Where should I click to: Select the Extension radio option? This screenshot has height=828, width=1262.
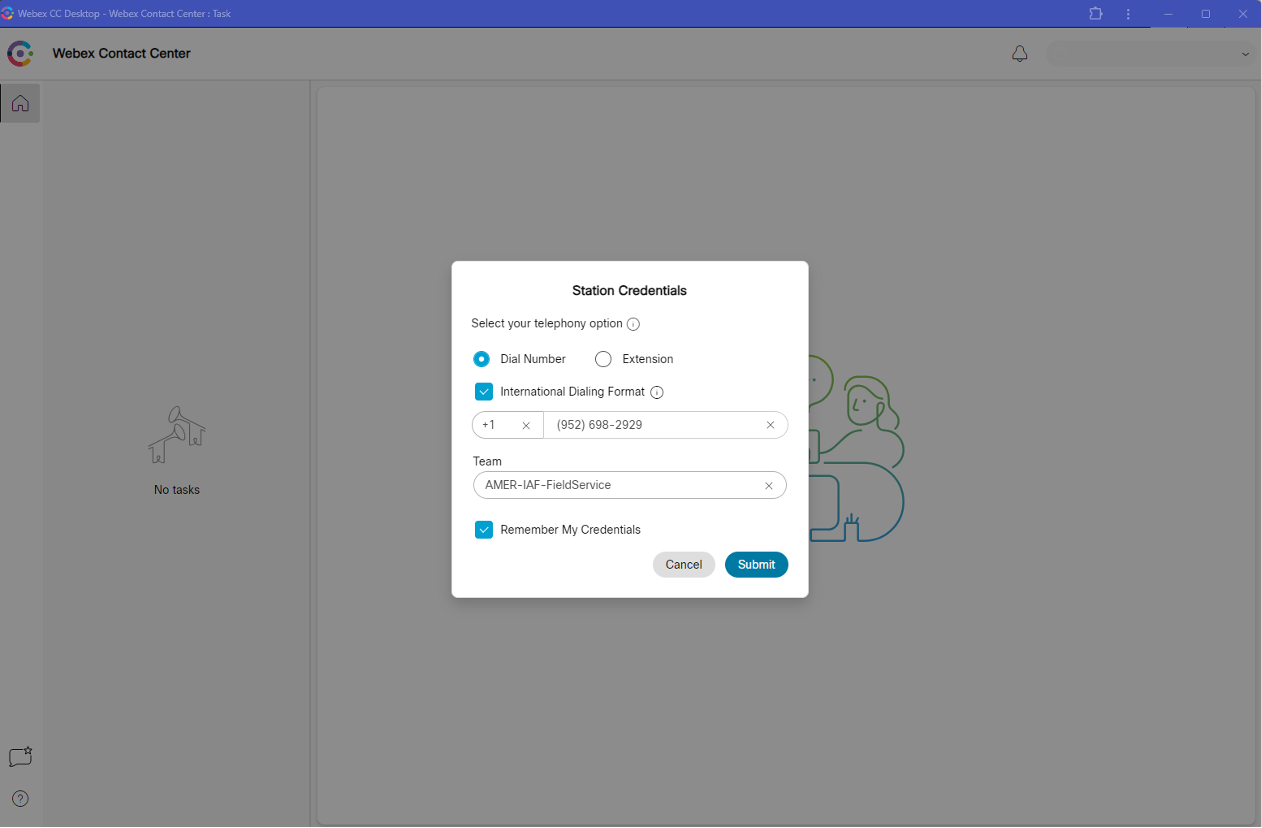pyautogui.click(x=603, y=359)
